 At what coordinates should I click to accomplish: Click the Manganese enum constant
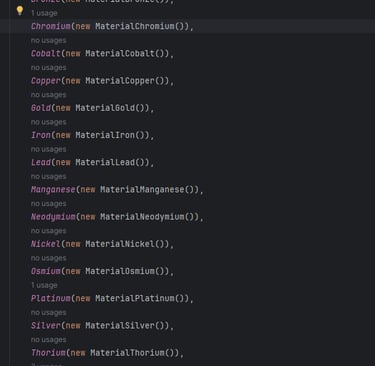(x=53, y=190)
